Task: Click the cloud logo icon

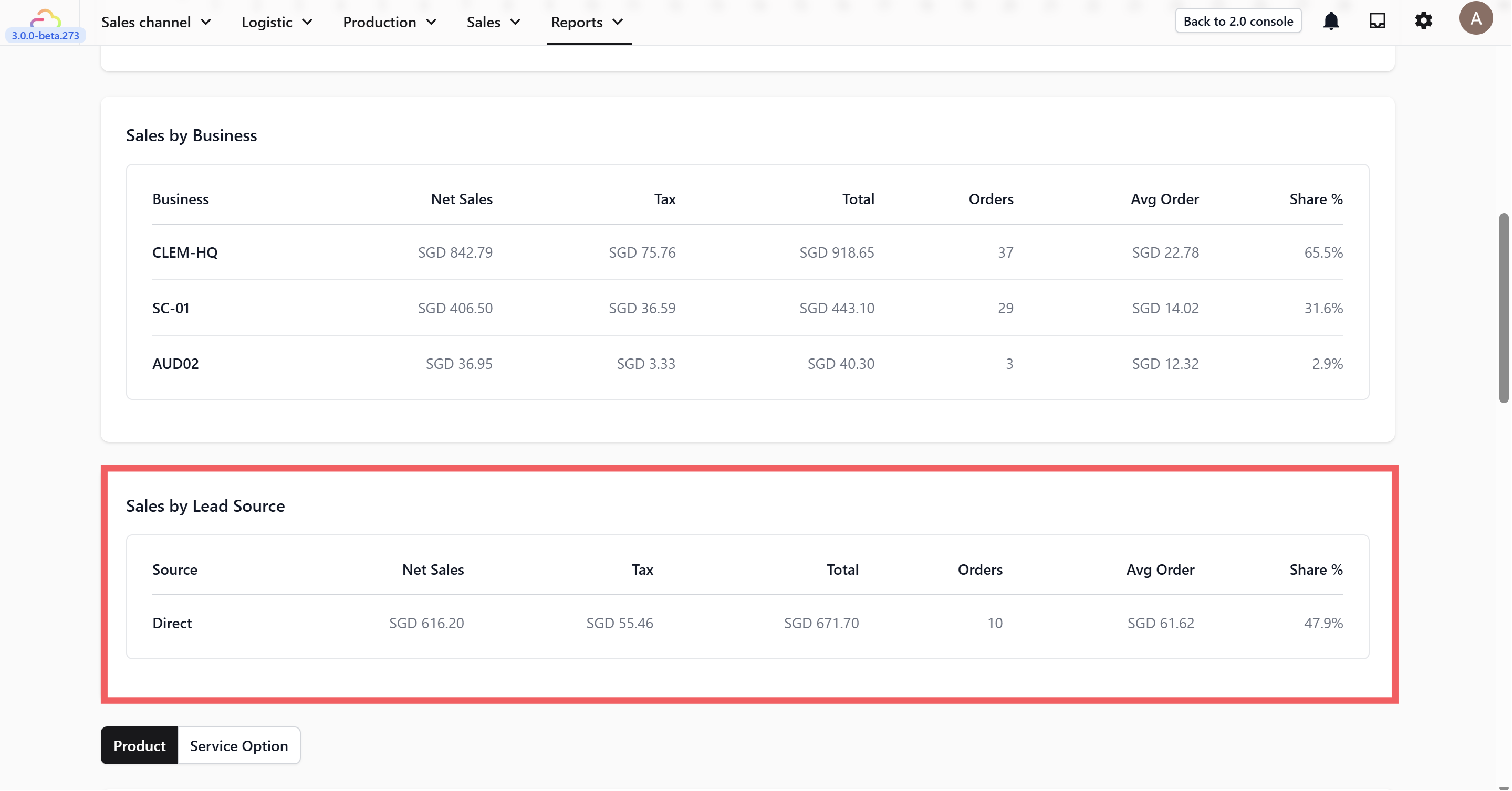Action: 45,18
